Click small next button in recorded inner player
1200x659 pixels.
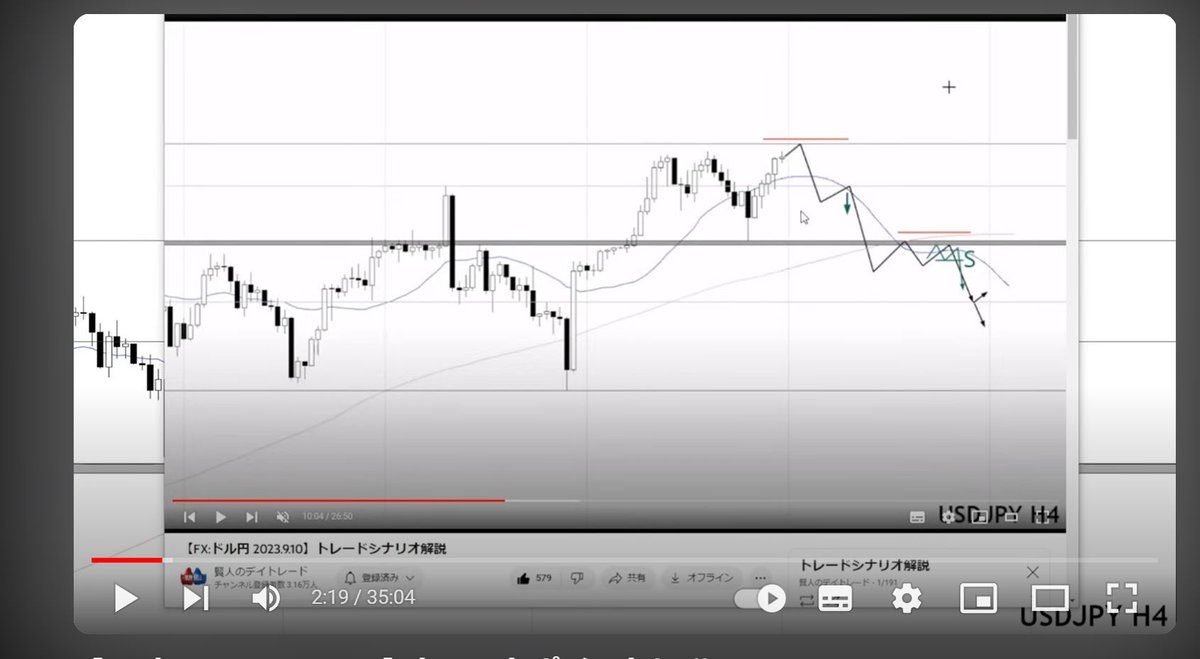252,517
